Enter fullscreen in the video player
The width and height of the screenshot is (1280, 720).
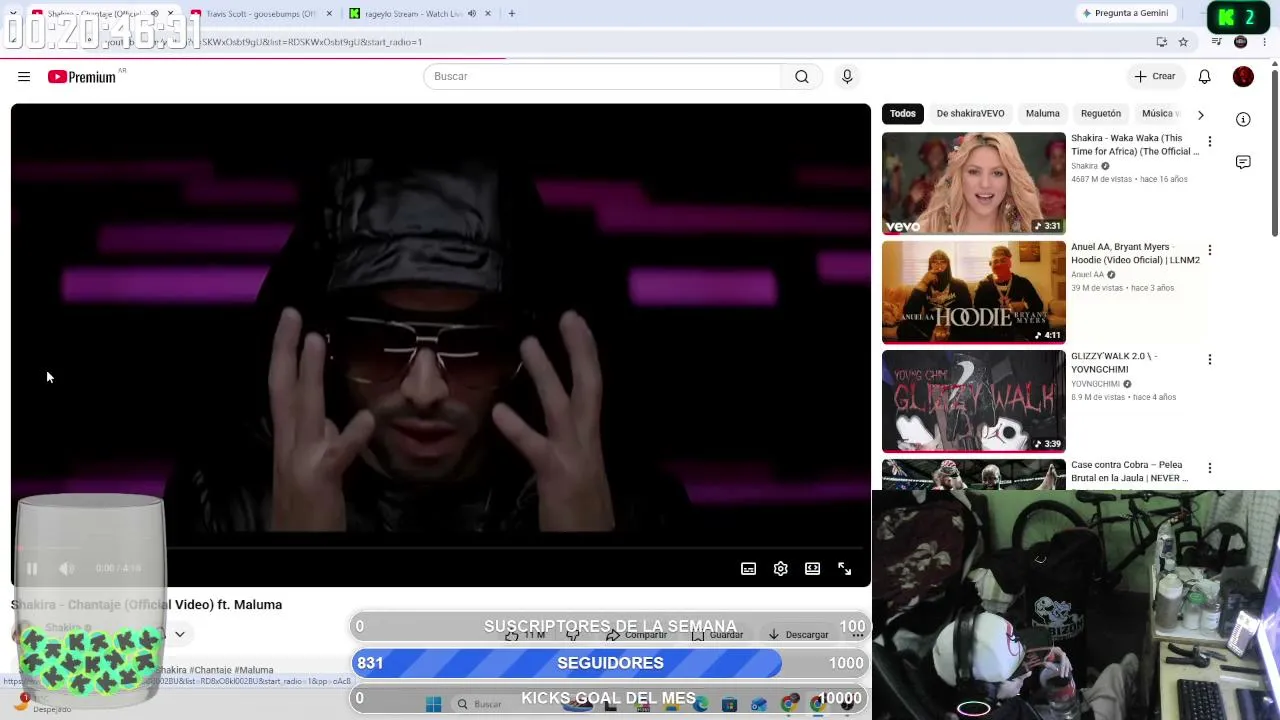coord(845,569)
